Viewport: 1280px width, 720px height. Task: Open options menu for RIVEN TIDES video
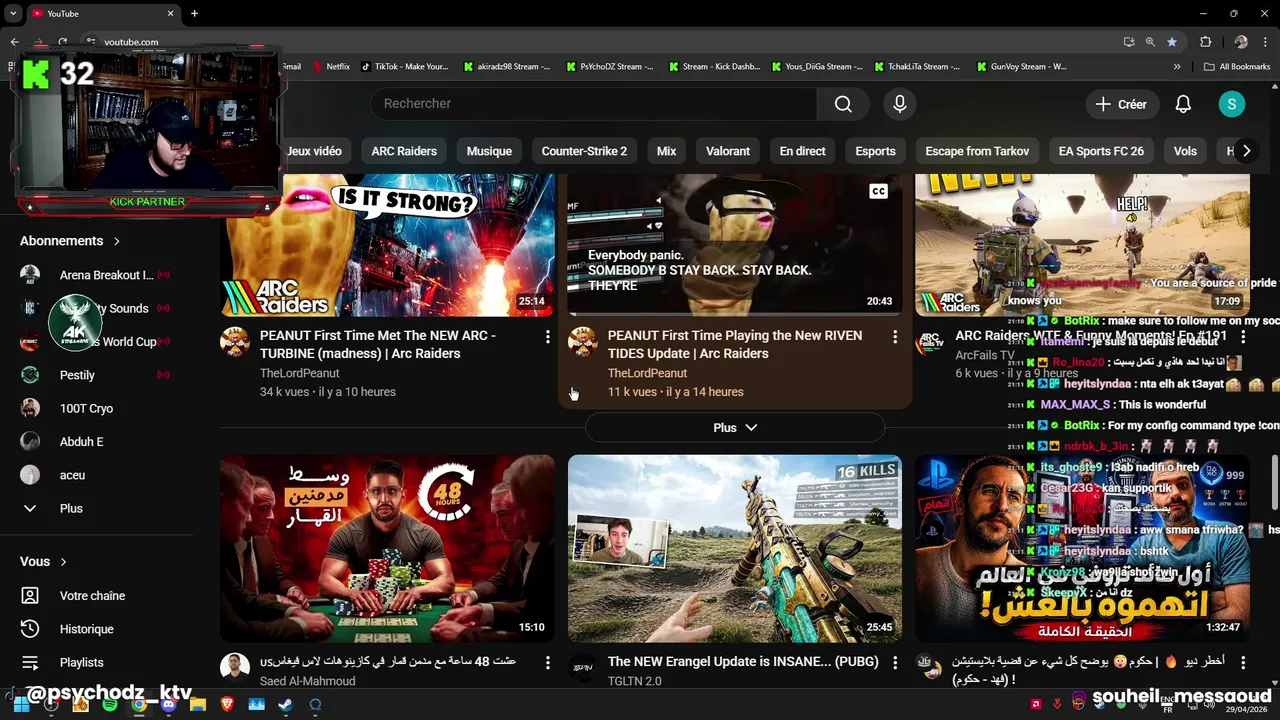(895, 337)
